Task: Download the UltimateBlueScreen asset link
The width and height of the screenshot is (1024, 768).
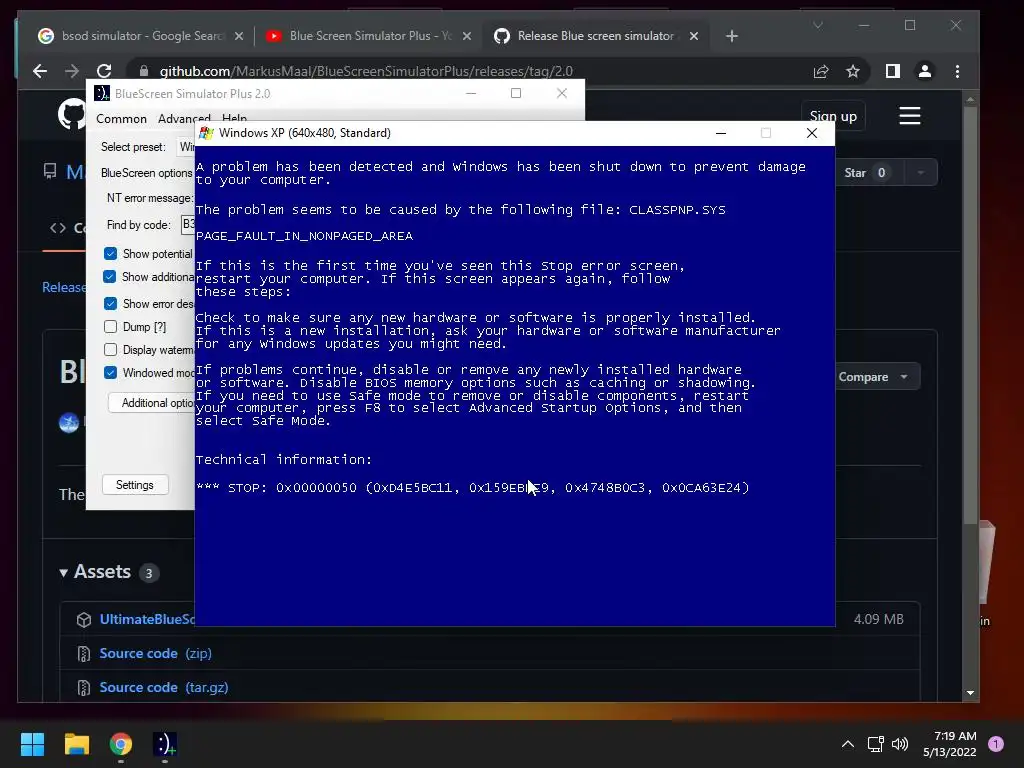Action: pos(147,620)
